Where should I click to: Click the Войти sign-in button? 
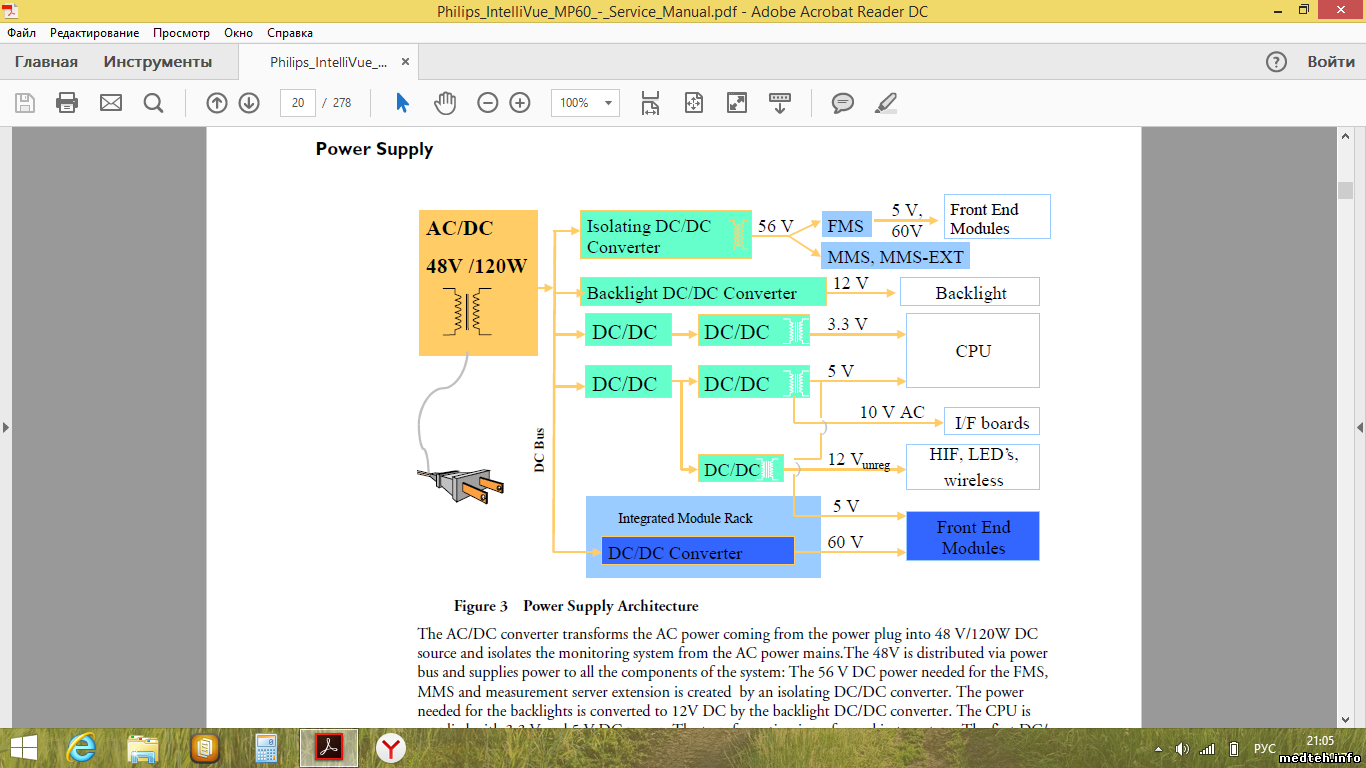1331,62
